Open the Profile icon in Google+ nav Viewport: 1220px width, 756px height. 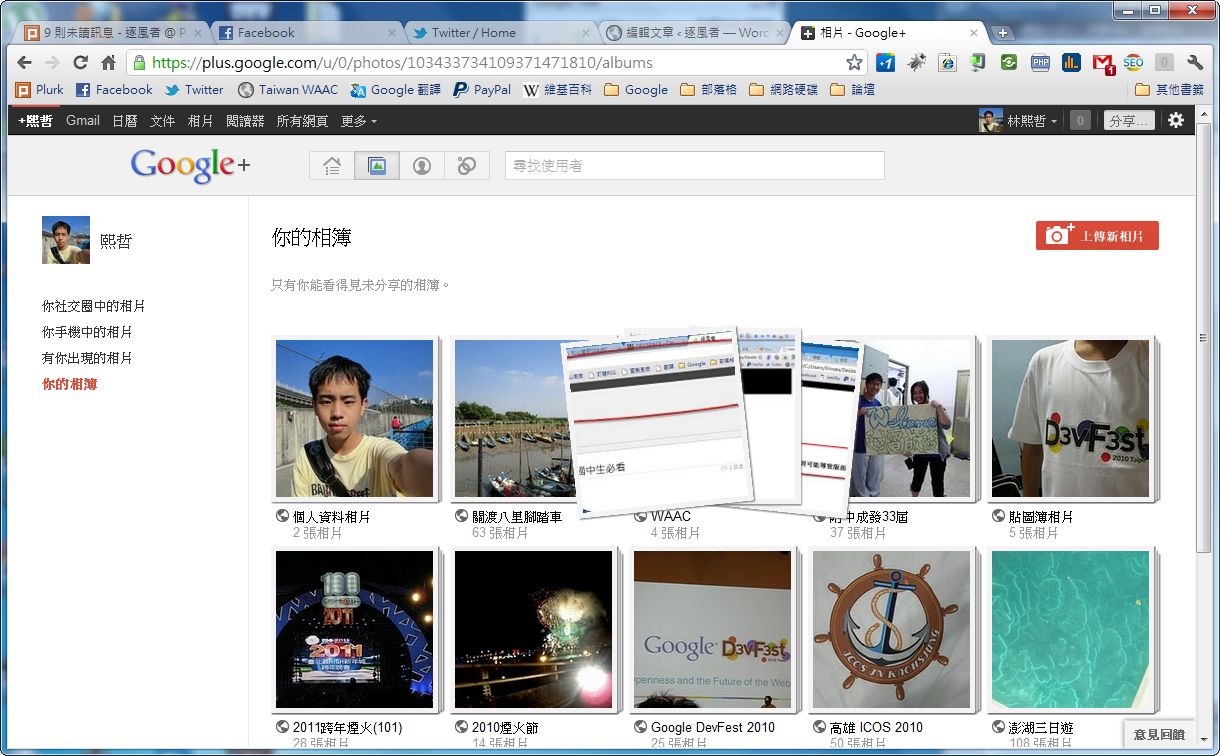(422, 166)
